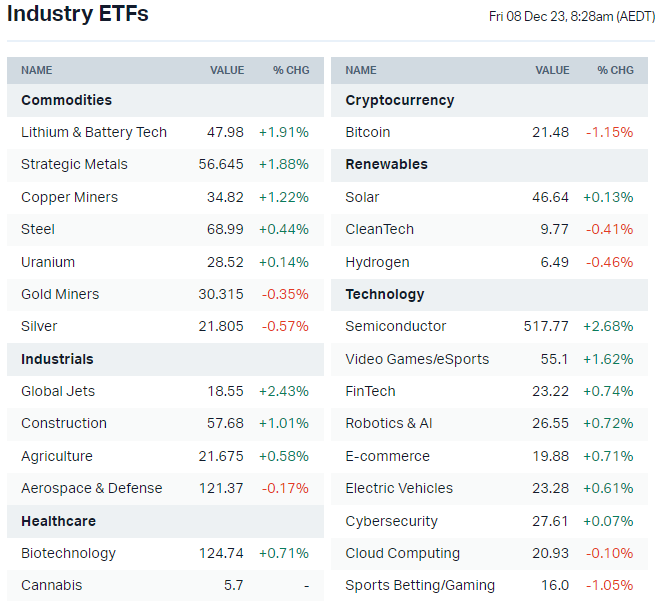Select the Gold Miners ETF
Screen dimensions: 662x601
pyautogui.click(x=60, y=294)
